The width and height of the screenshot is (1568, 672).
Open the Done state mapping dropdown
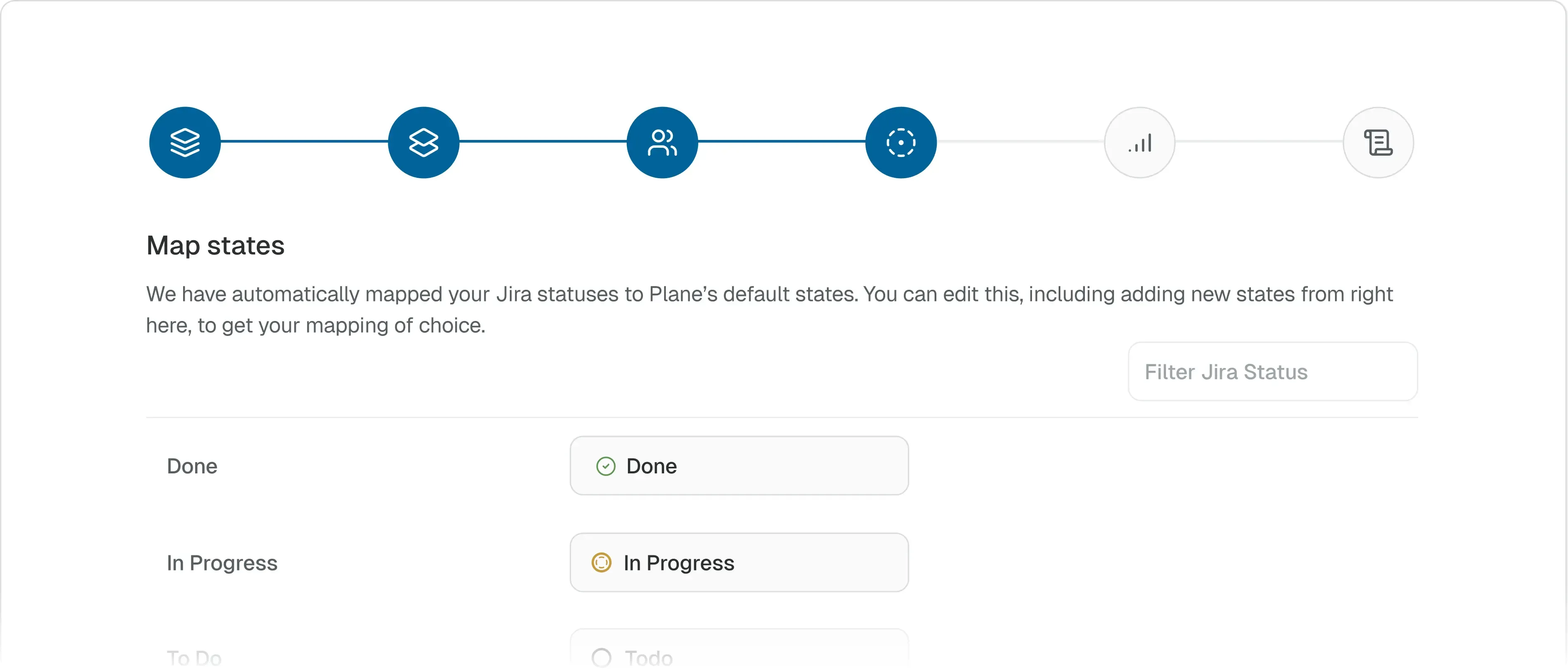(x=739, y=466)
